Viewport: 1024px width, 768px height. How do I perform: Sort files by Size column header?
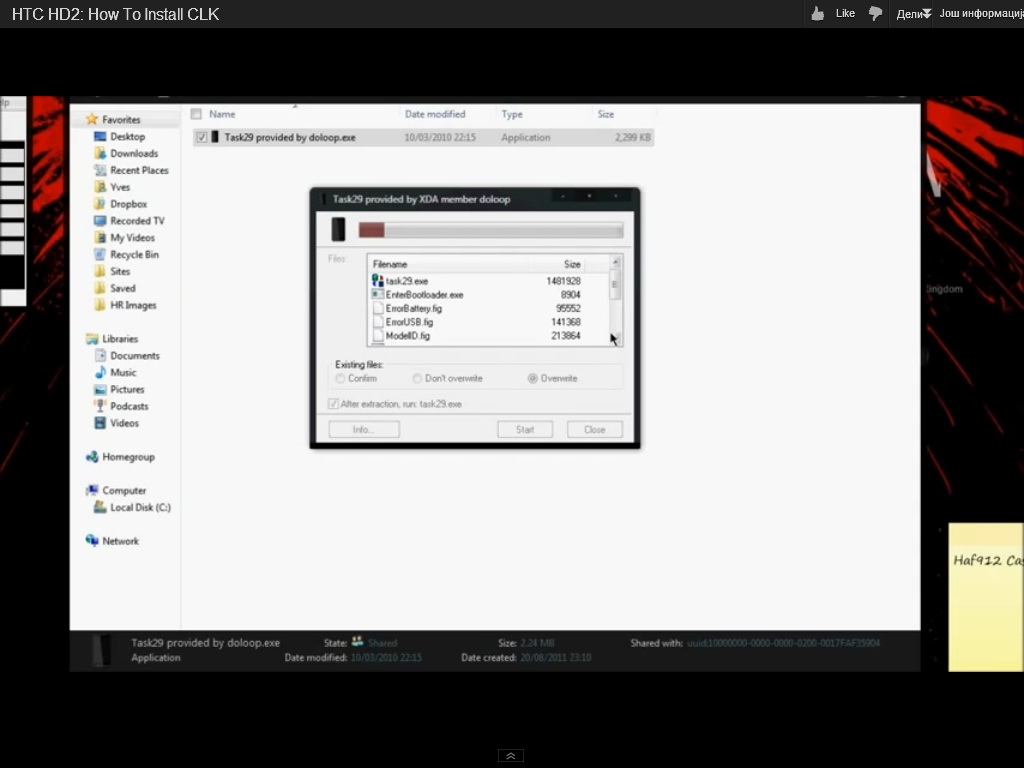tap(605, 114)
